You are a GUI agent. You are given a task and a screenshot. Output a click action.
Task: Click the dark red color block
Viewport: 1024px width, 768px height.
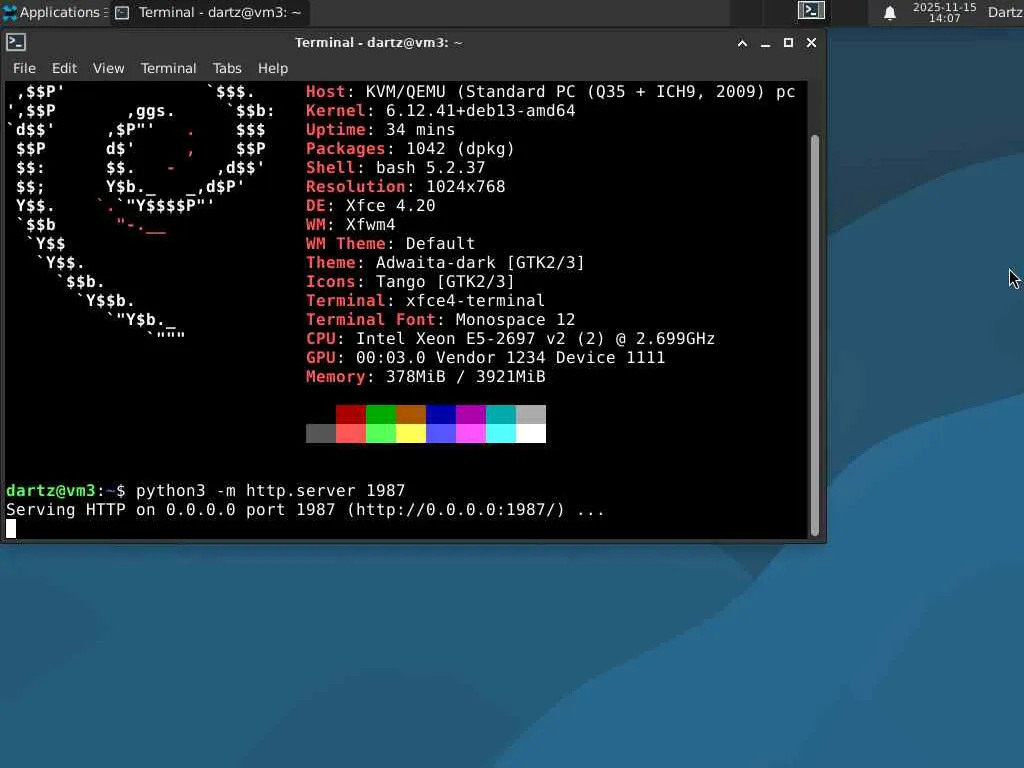click(x=351, y=414)
